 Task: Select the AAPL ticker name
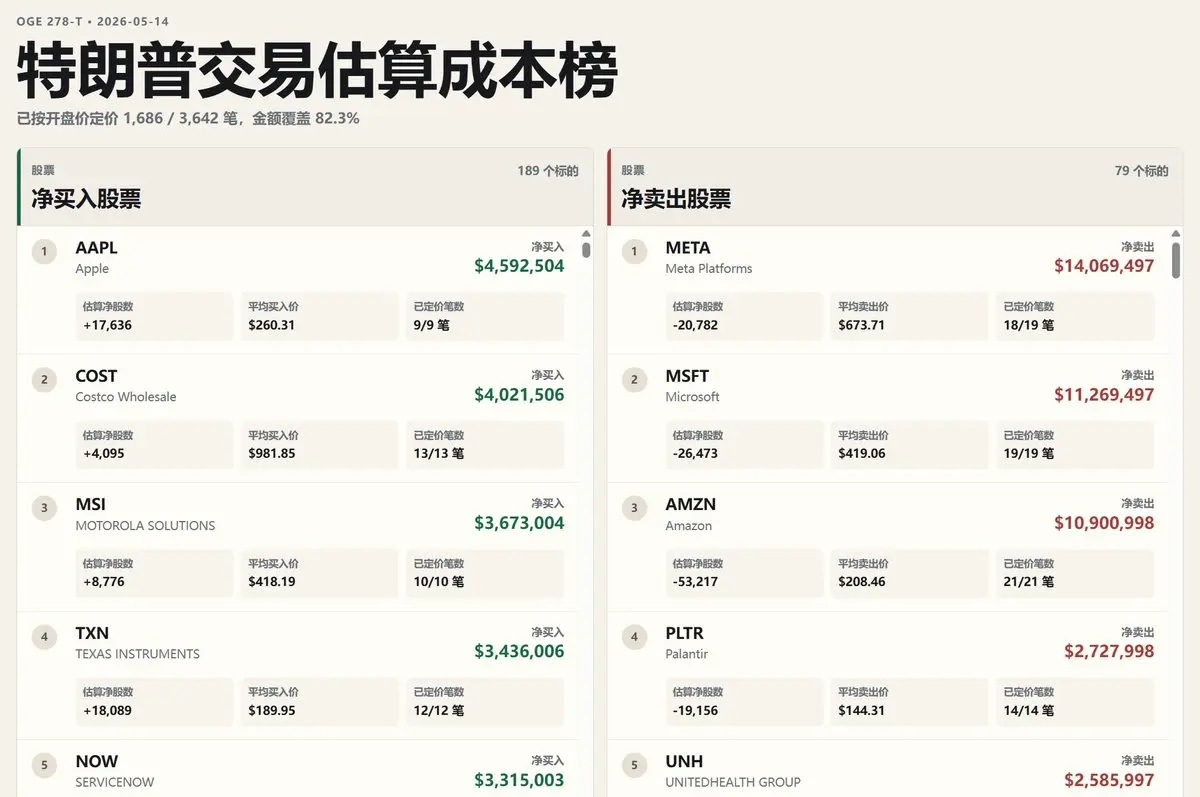pyautogui.click(x=96, y=248)
